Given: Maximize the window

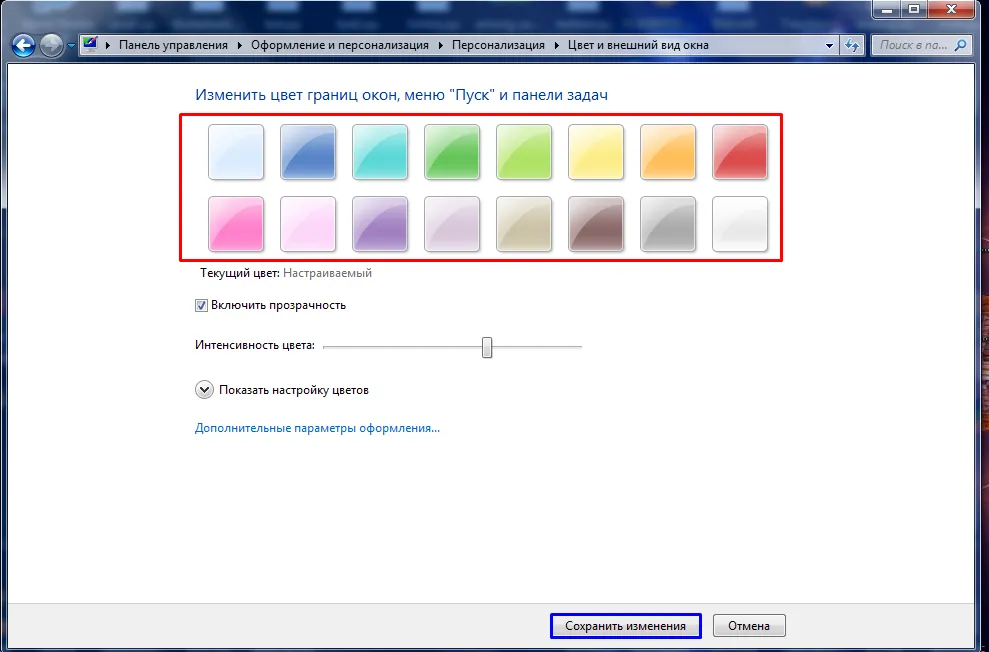Looking at the screenshot, I should pyautogui.click(x=913, y=9).
